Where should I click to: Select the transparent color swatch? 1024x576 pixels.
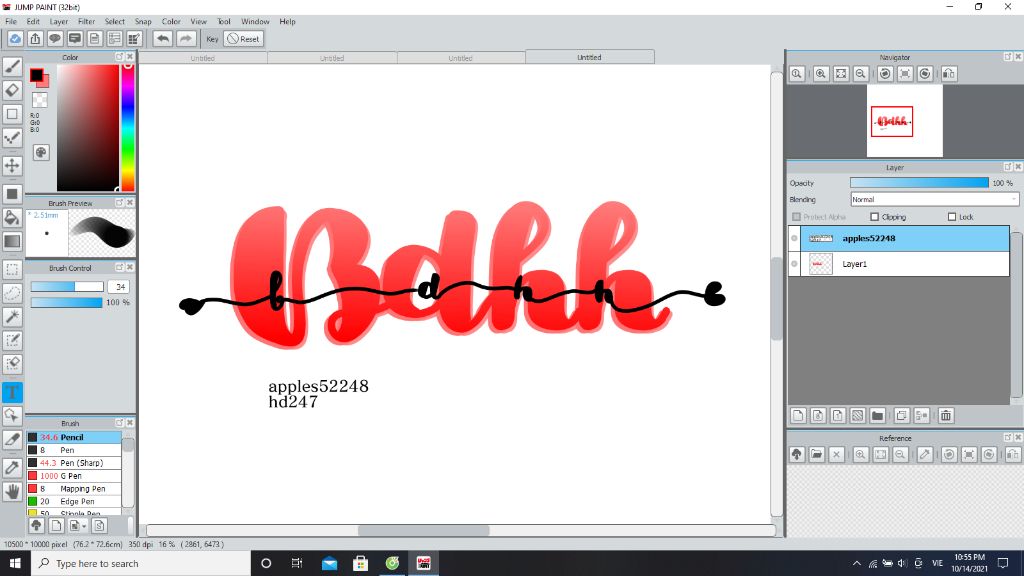coord(40,100)
